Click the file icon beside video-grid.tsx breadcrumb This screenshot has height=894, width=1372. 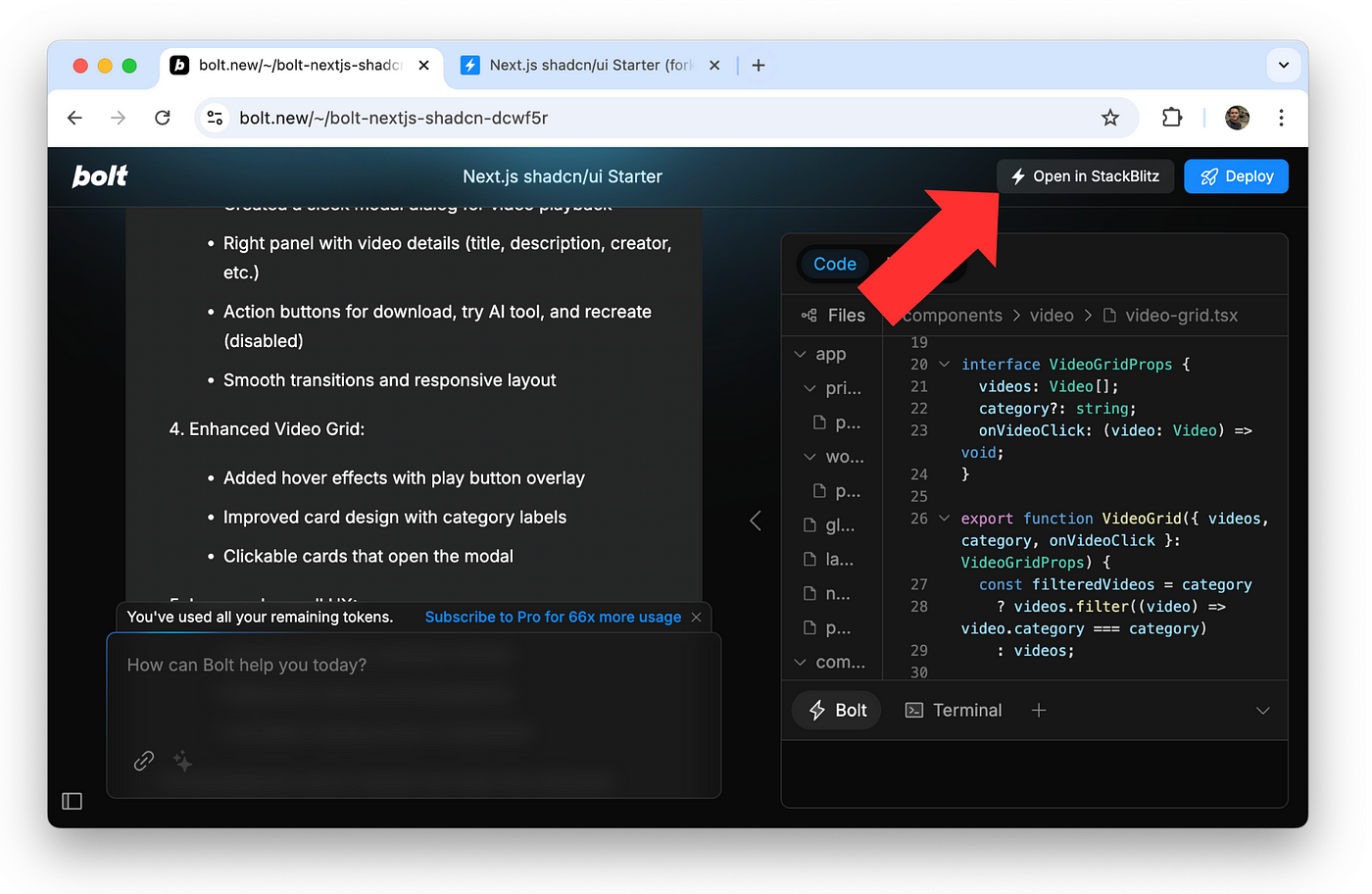point(1109,316)
